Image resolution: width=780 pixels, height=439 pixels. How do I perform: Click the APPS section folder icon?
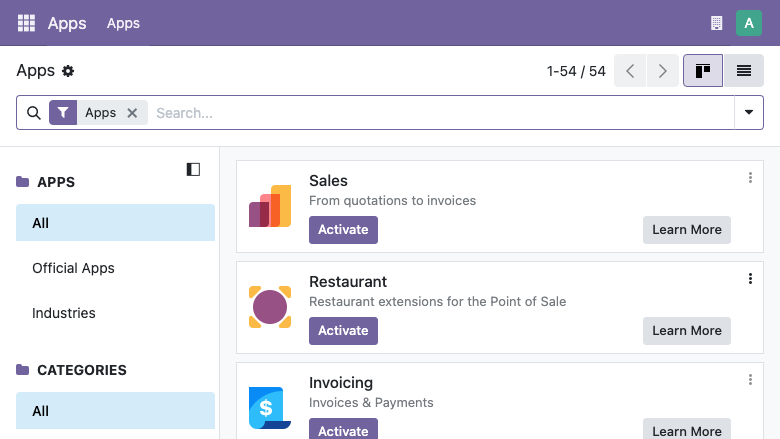tap(22, 181)
